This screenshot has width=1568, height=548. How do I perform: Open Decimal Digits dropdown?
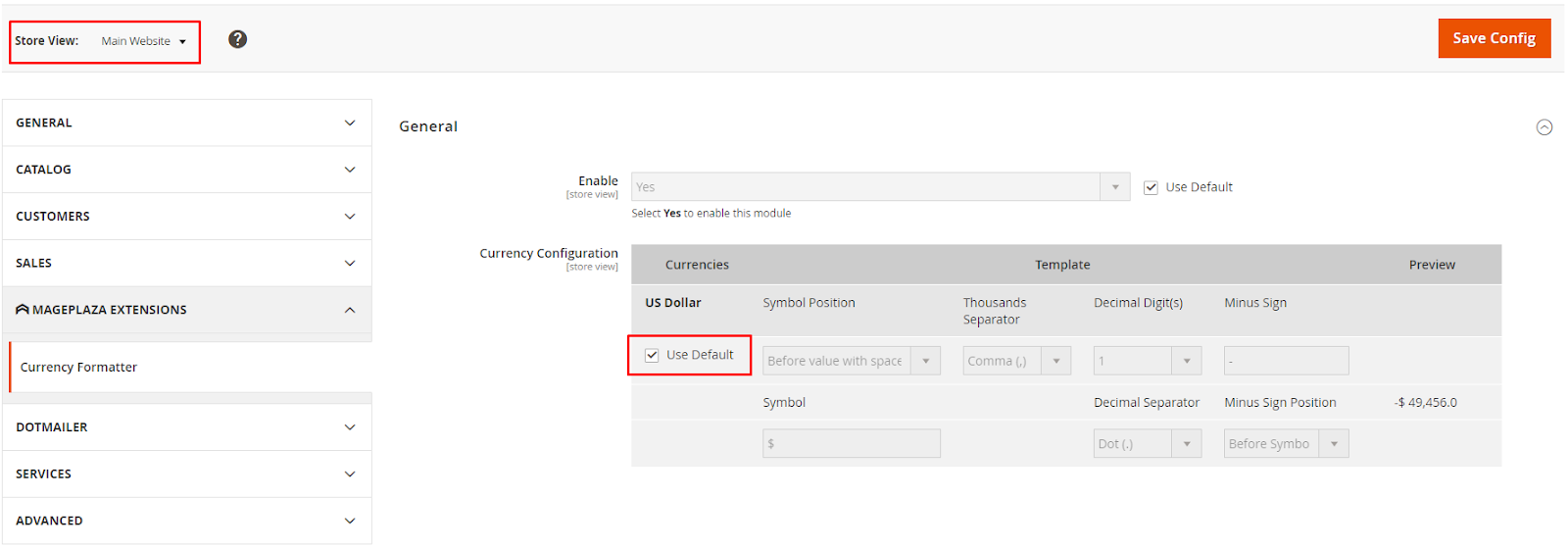point(1148,361)
